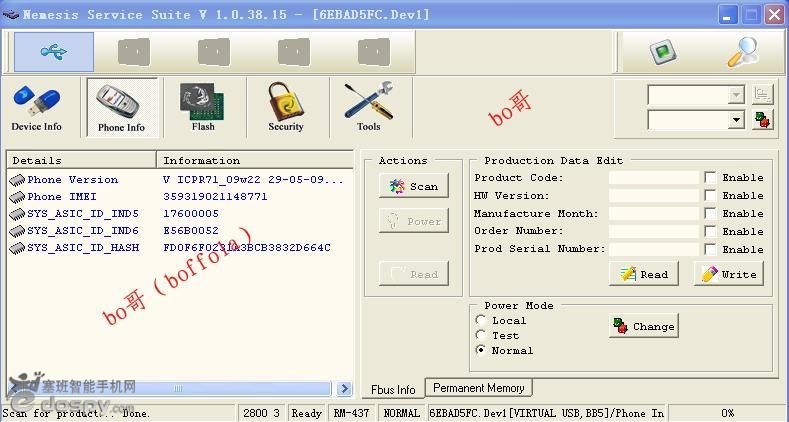Click the value E56B0052

pyautogui.click(x=191, y=231)
